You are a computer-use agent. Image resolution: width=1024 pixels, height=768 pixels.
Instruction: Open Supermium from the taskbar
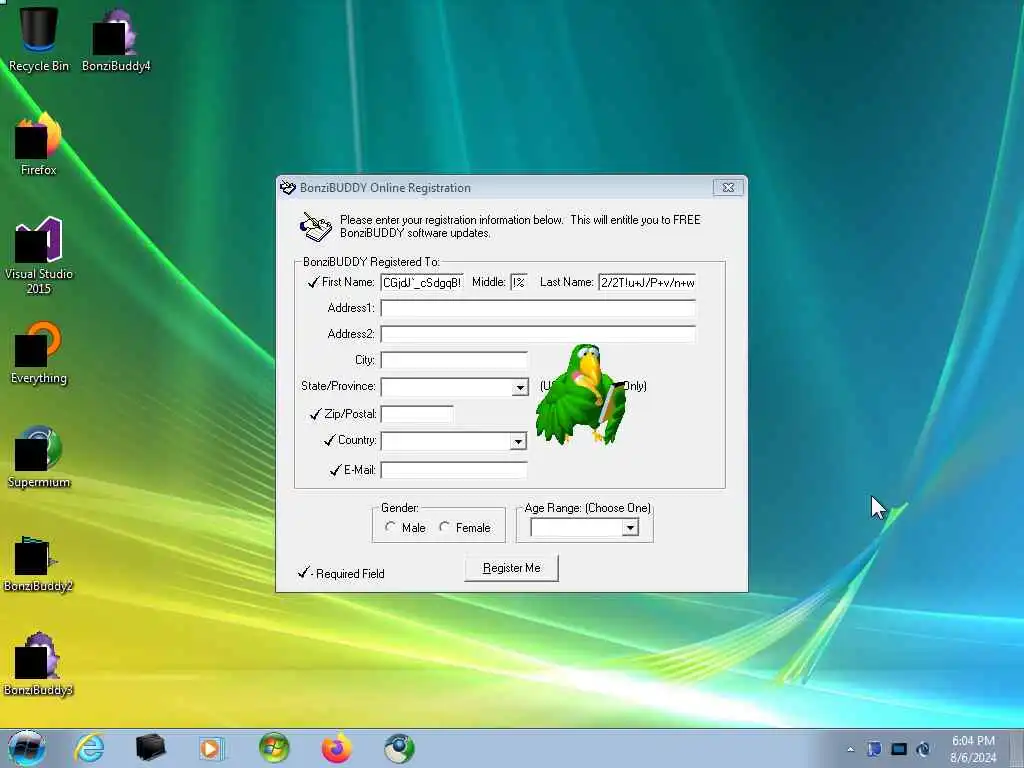tap(398, 748)
